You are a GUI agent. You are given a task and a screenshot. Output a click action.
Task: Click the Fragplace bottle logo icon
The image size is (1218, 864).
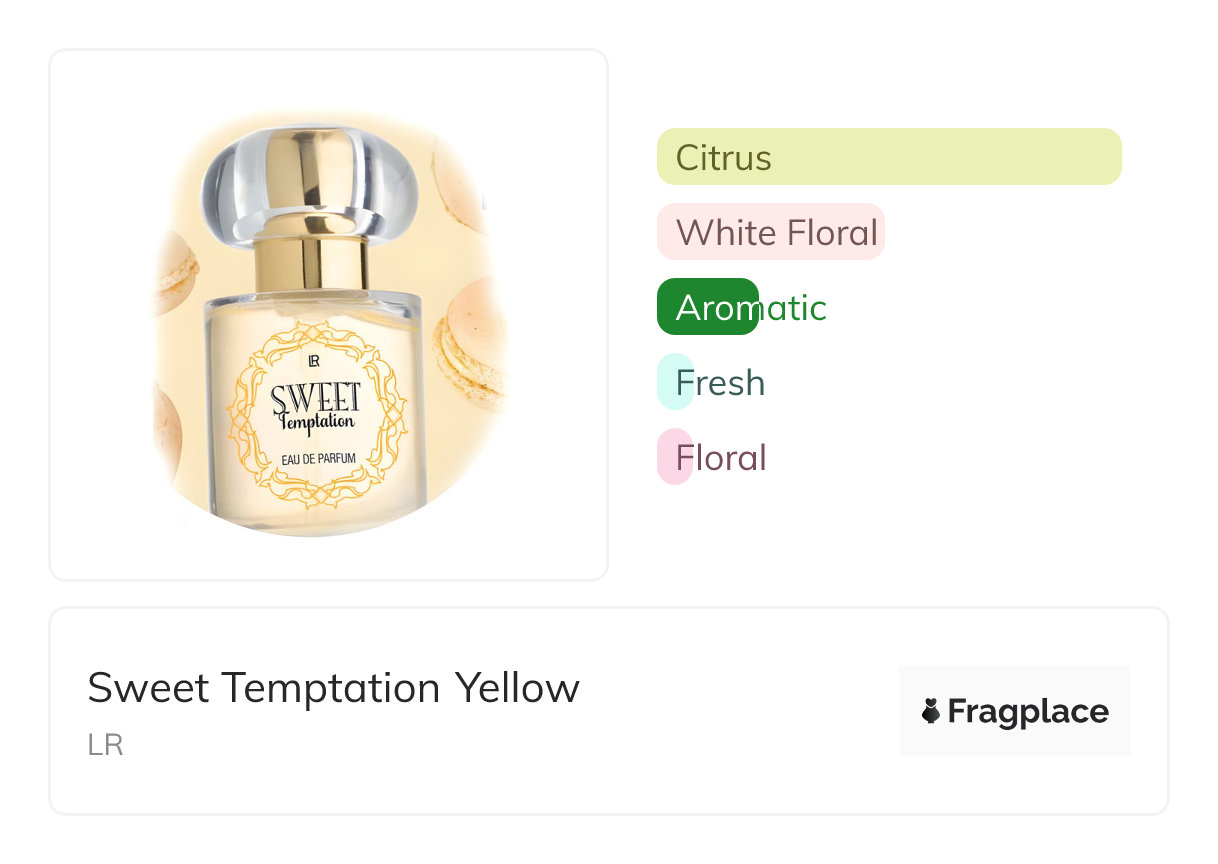click(x=931, y=712)
